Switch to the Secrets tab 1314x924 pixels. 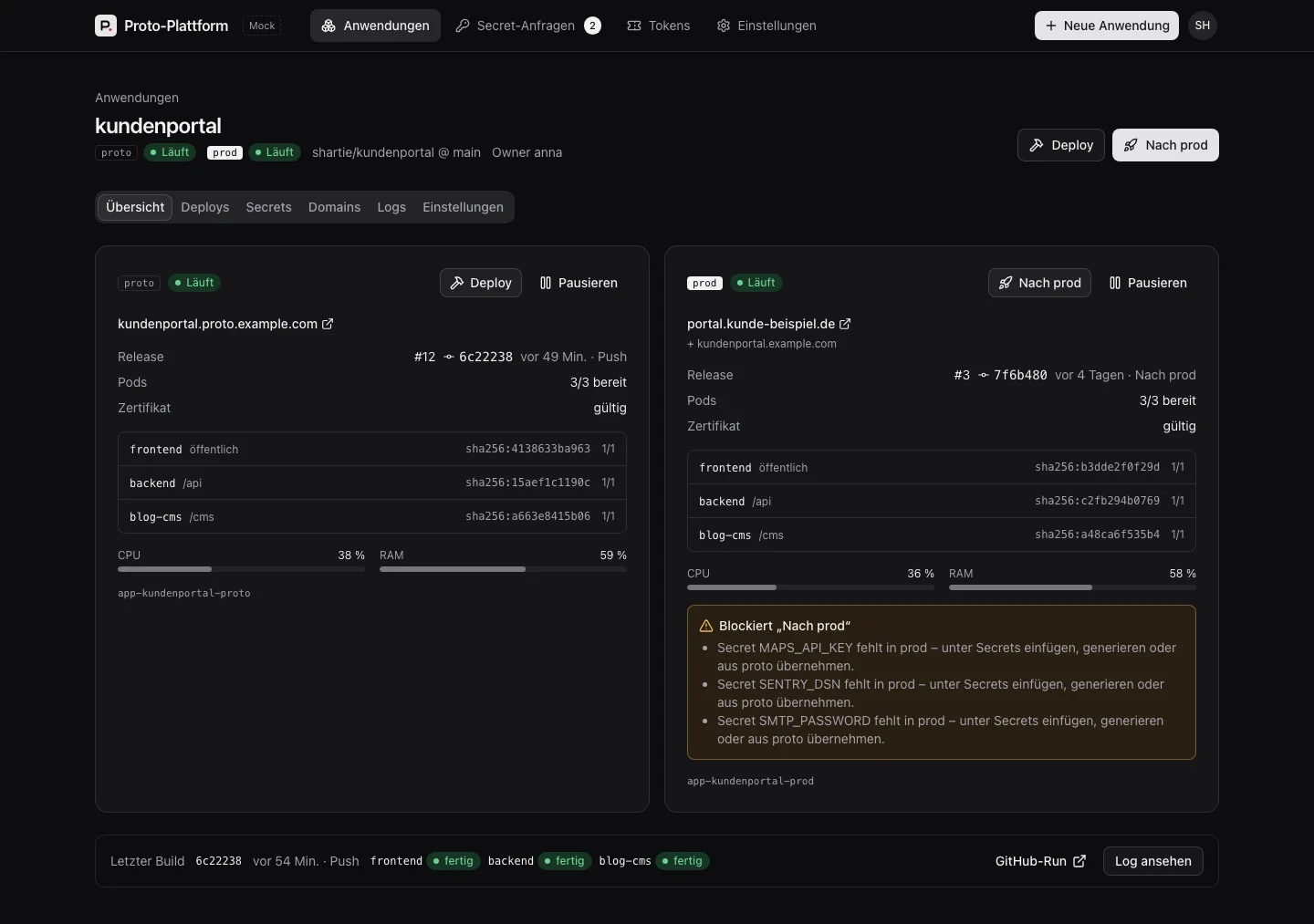[269, 207]
